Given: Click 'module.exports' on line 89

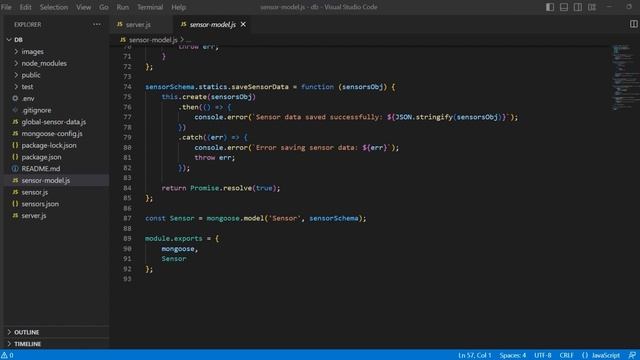Looking at the screenshot, I should point(173,238).
